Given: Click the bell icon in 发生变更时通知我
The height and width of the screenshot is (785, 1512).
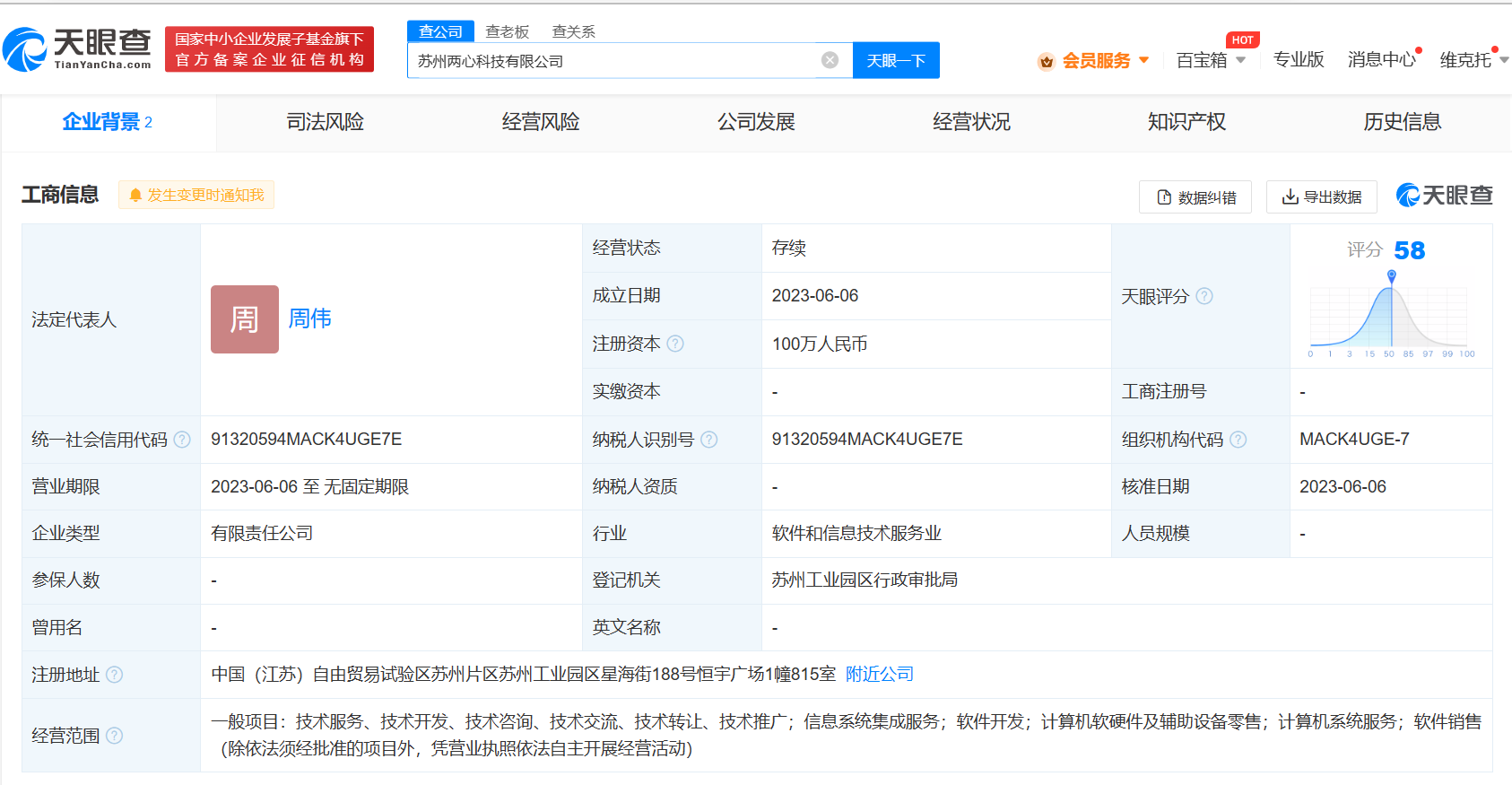Looking at the screenshot, I should [135, 196].
